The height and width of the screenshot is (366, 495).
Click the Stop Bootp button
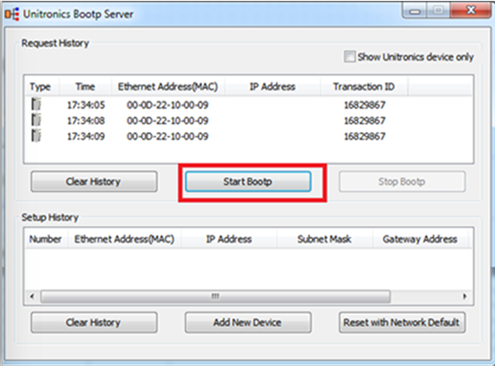tap(402, 182)
